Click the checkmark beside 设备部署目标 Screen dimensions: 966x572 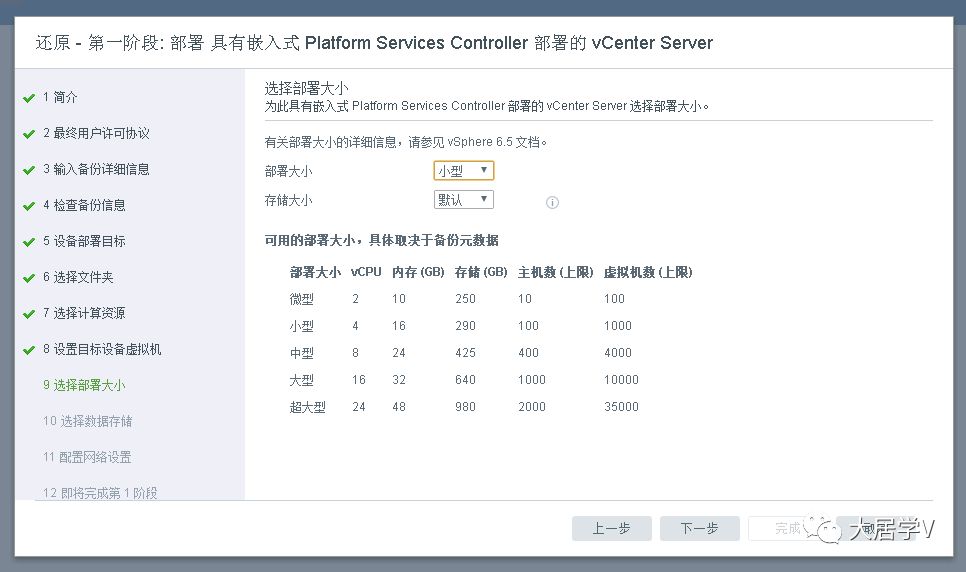point(29,242)
